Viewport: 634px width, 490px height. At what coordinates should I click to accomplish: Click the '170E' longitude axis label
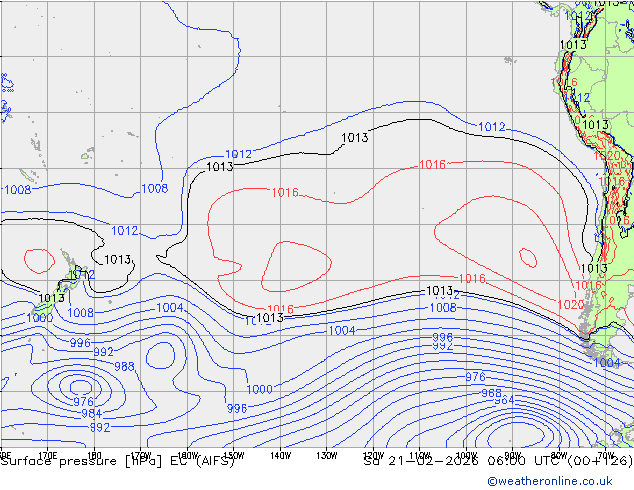click(x=47, y=456)
